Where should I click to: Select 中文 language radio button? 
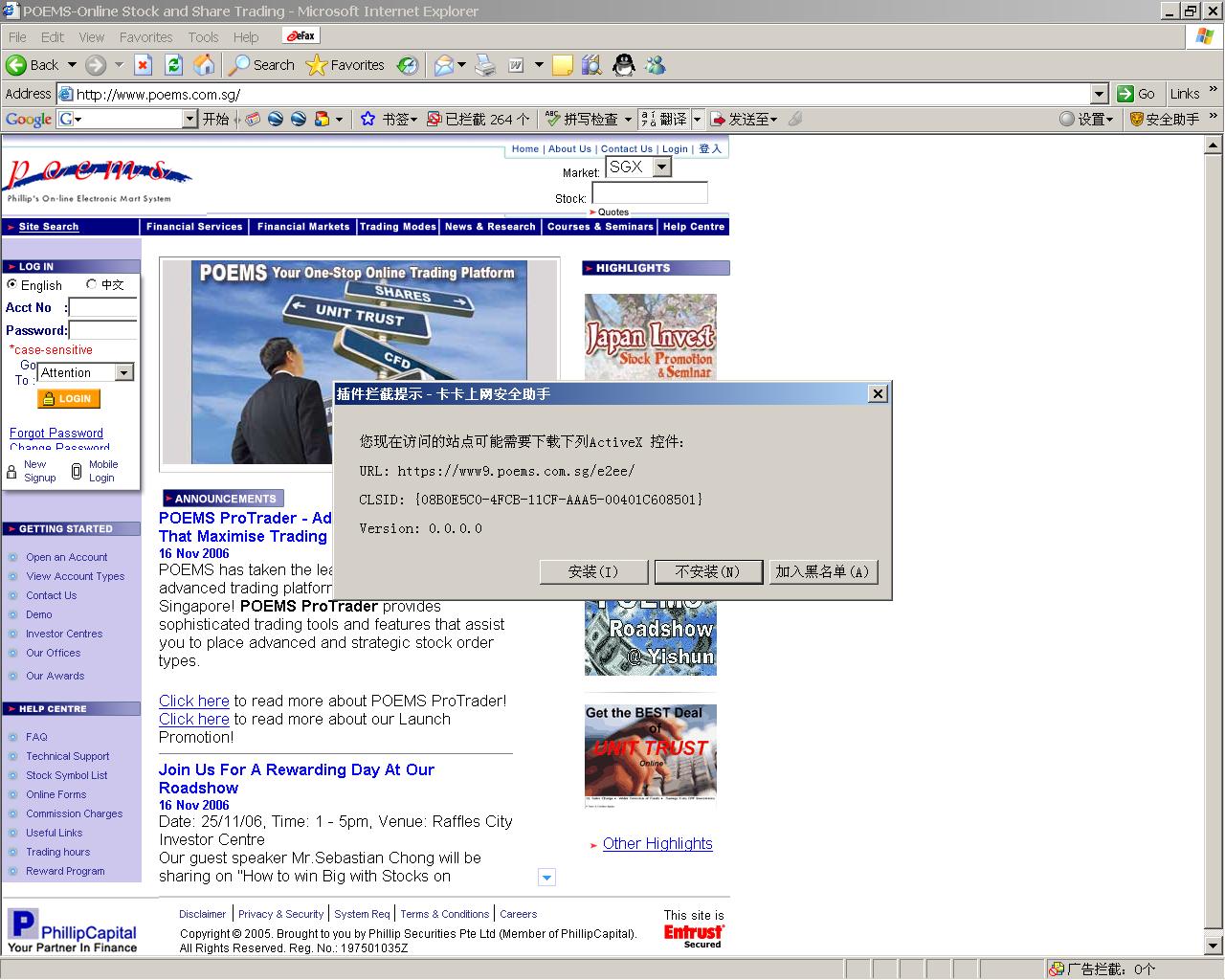(92, 284)
